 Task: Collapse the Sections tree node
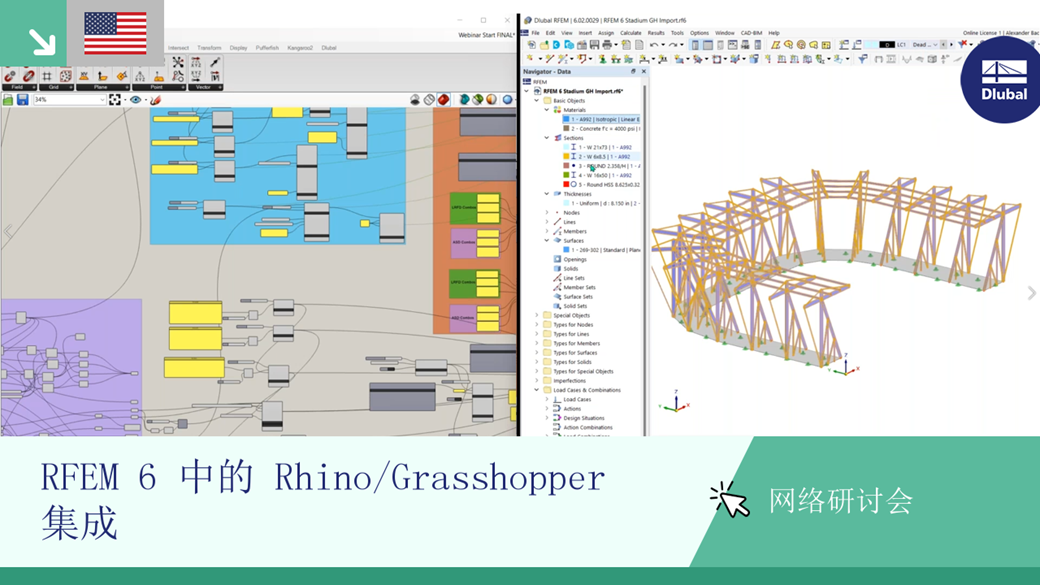click(x=547, y=138)
